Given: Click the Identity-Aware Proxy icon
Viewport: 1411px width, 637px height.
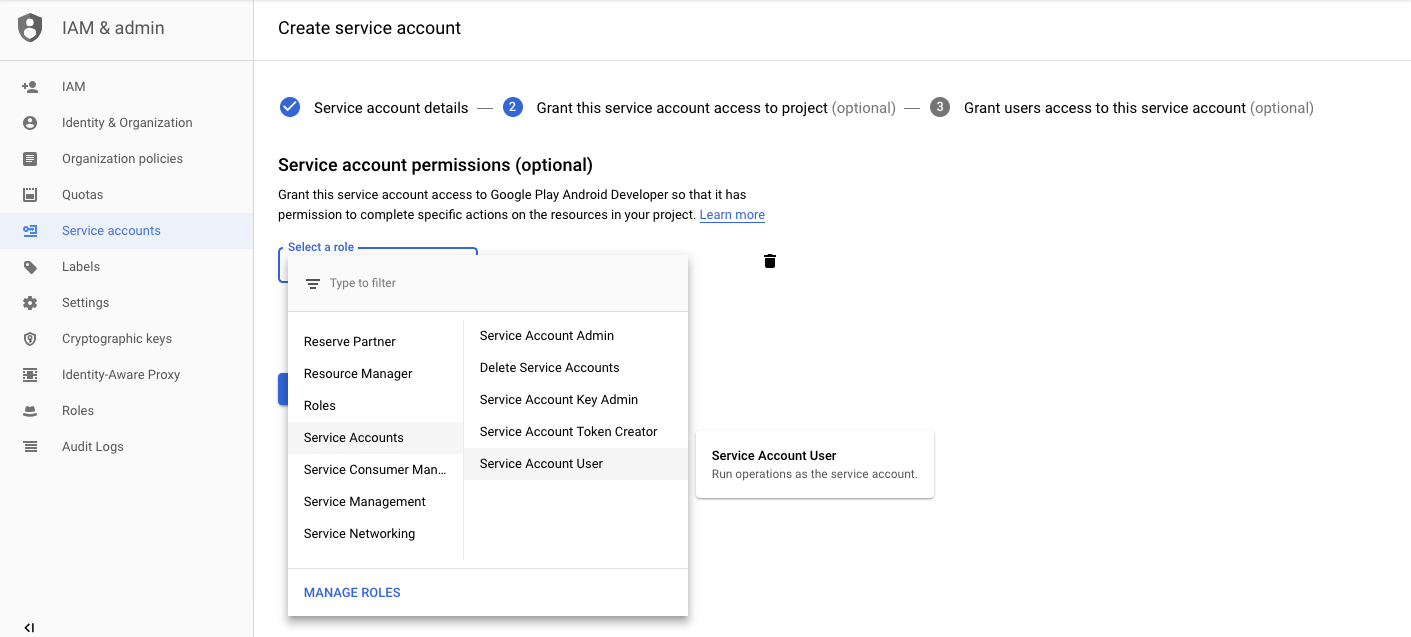Looking at the screenshot, I should tap(30, 375).
